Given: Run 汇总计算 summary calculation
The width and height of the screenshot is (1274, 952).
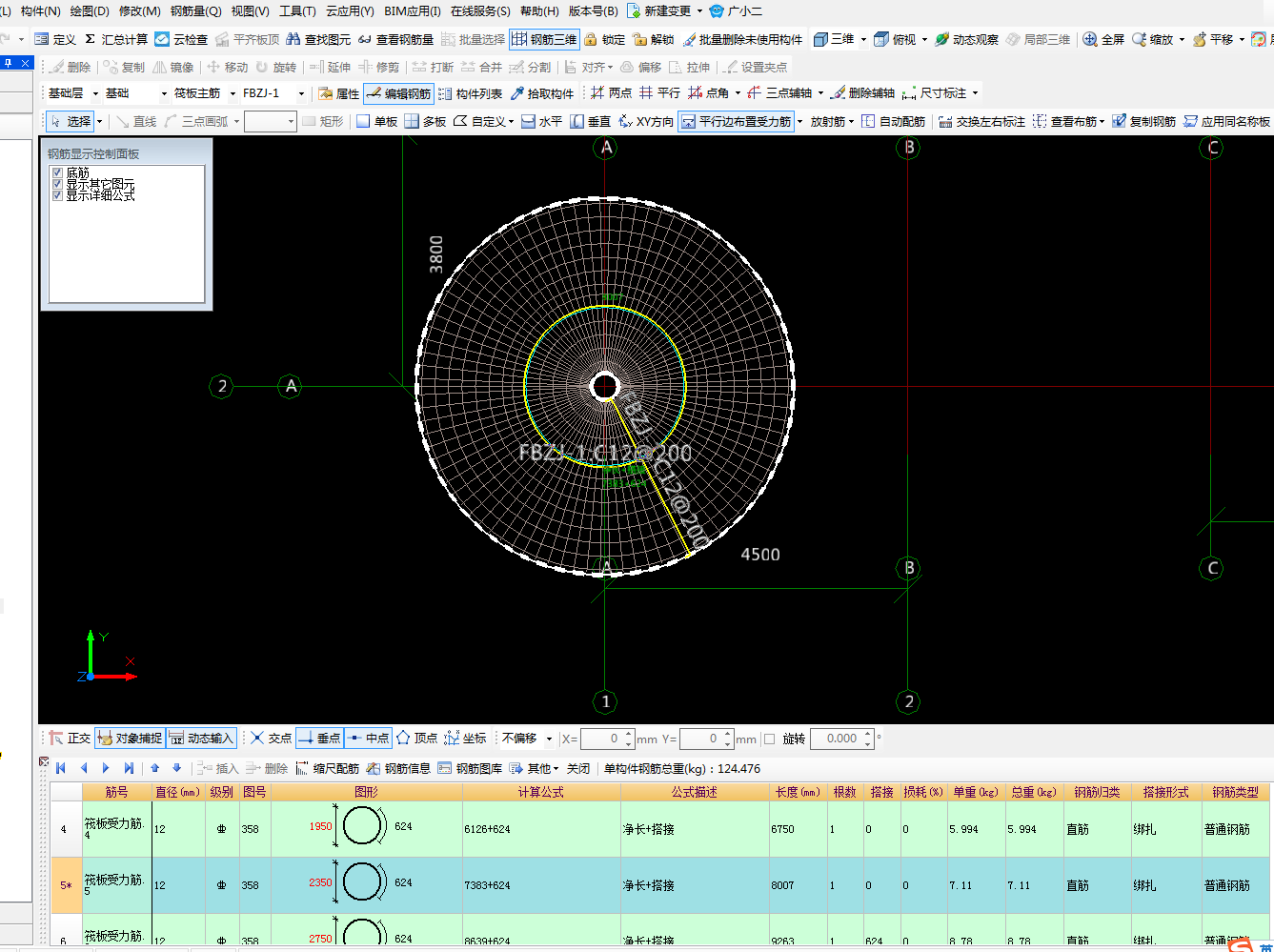Looking at the screenshot, I should (x=115, y=39).
